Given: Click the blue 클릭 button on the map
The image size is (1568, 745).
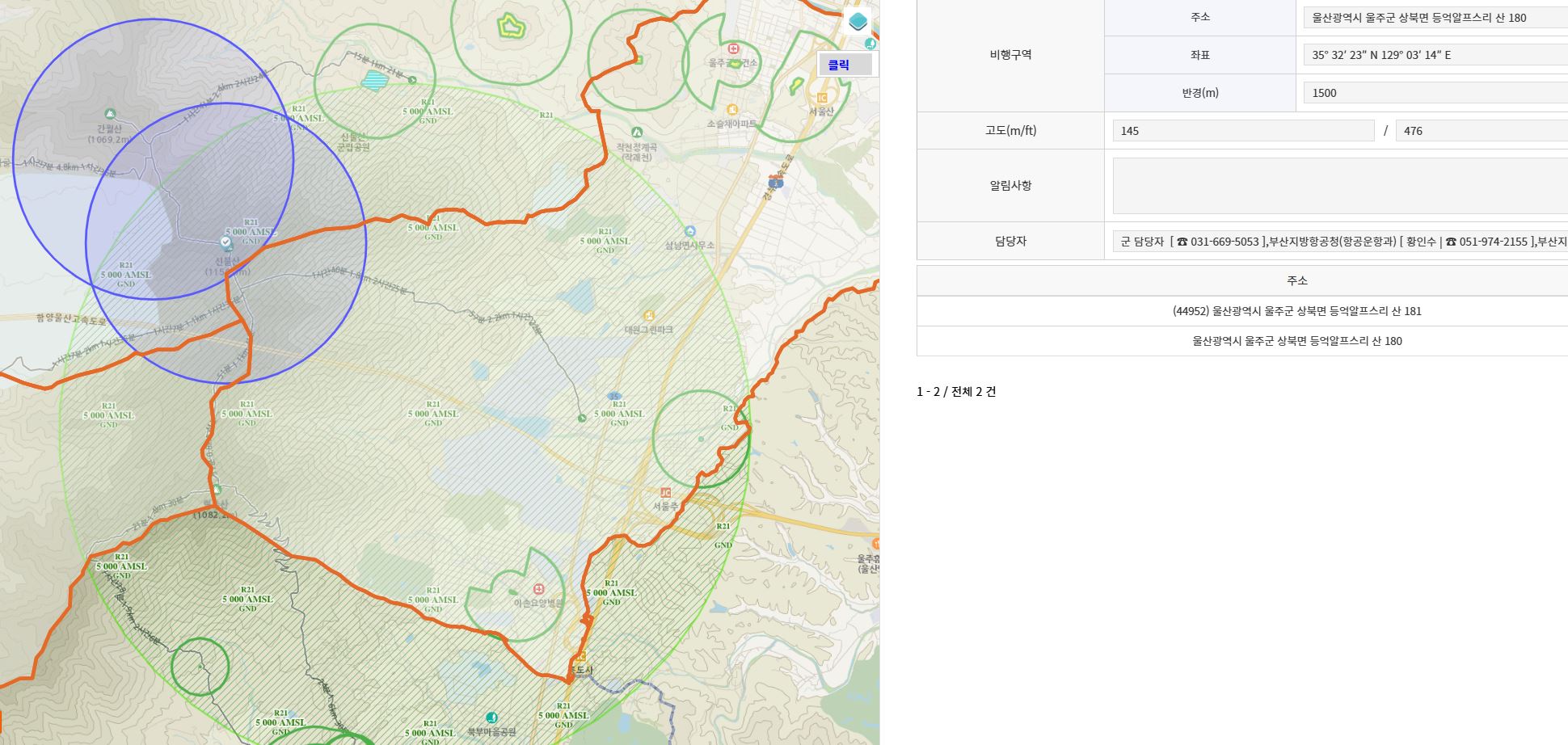Looking at the screenshot, I should (845, 65).
